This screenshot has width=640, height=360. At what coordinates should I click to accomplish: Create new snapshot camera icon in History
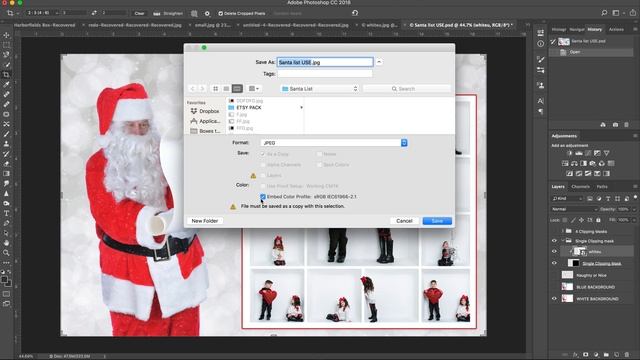click(x=615, y=124)
